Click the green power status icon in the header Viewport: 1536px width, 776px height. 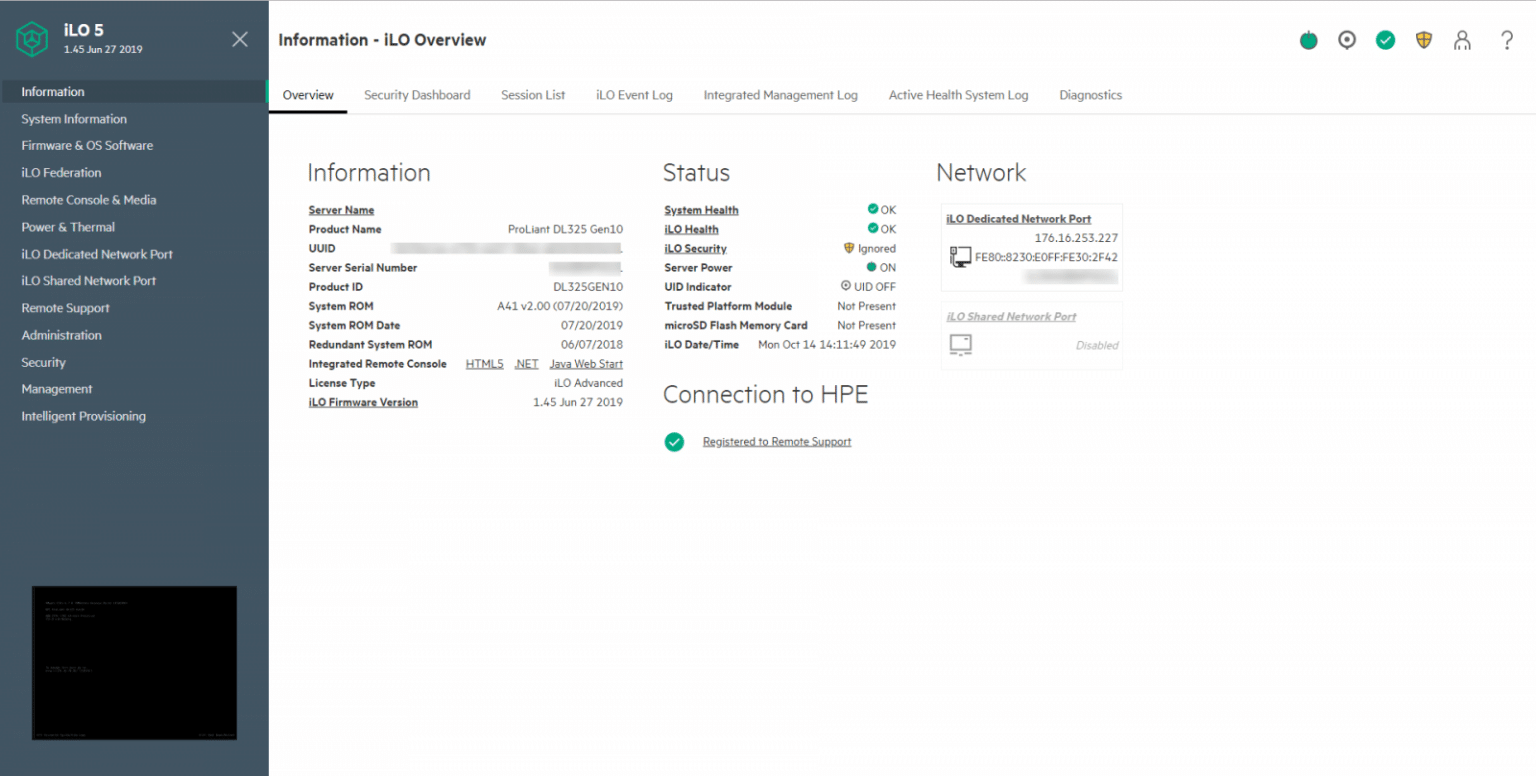pos(1308,41)
